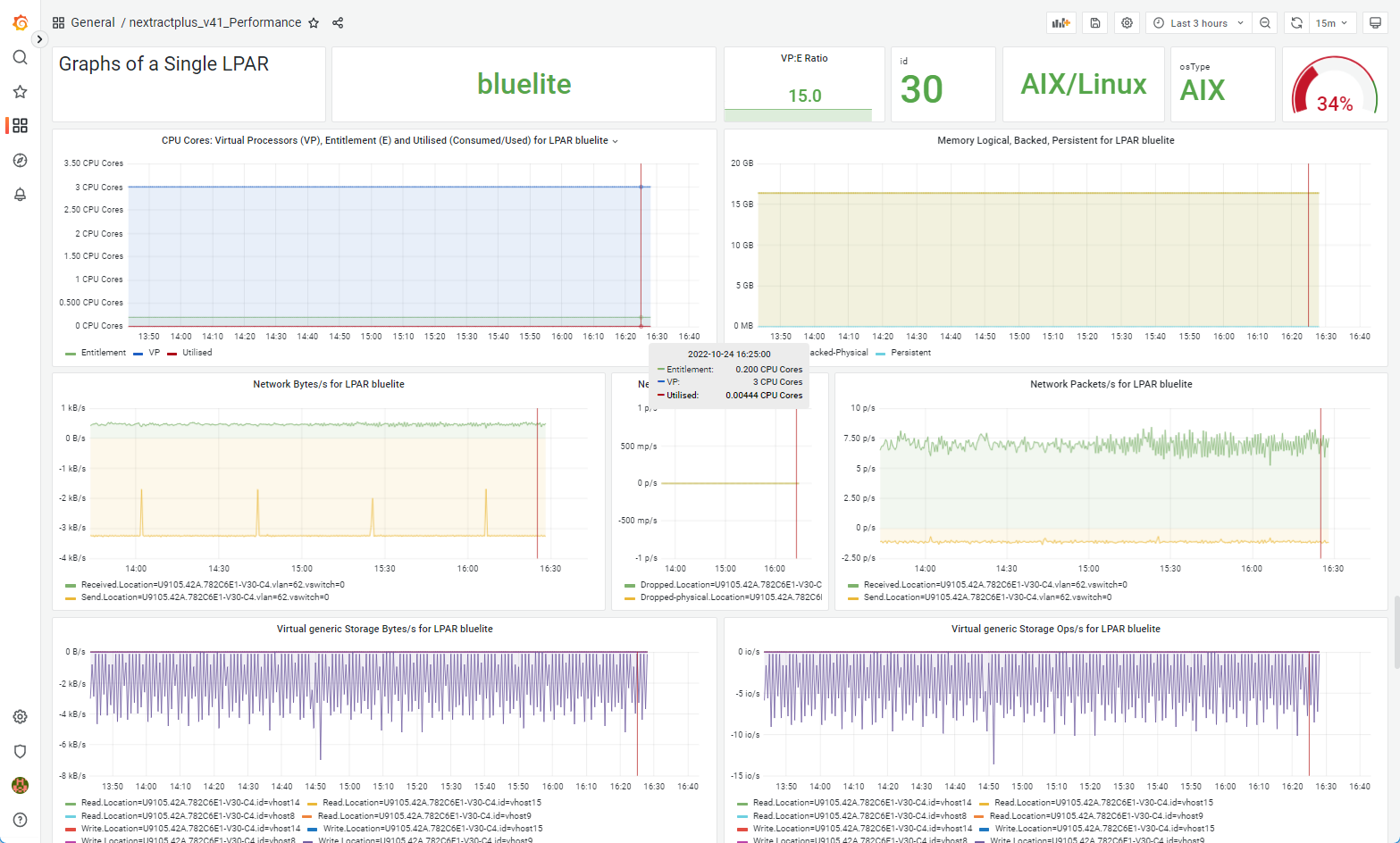The height and width of the screenshot is (843, 1400).
Task: Toggle Read vhost8 series in Storage Ops legend
Action: click(859, 816)
